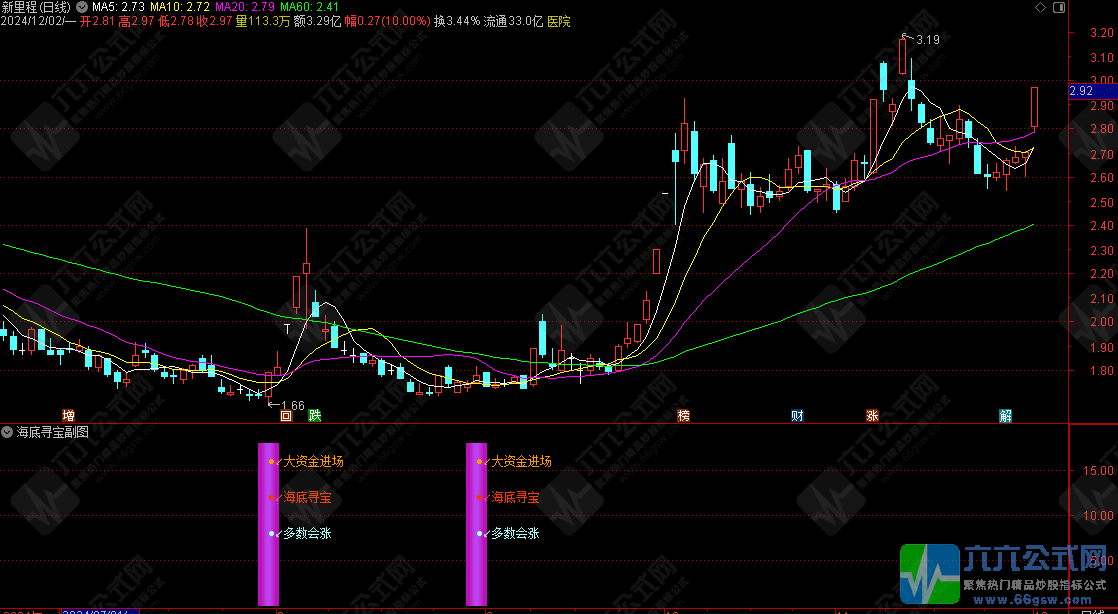Screen dimensions: 1118x614
Task: Click the highlighted date on the time axis
Action: [100, 610]
